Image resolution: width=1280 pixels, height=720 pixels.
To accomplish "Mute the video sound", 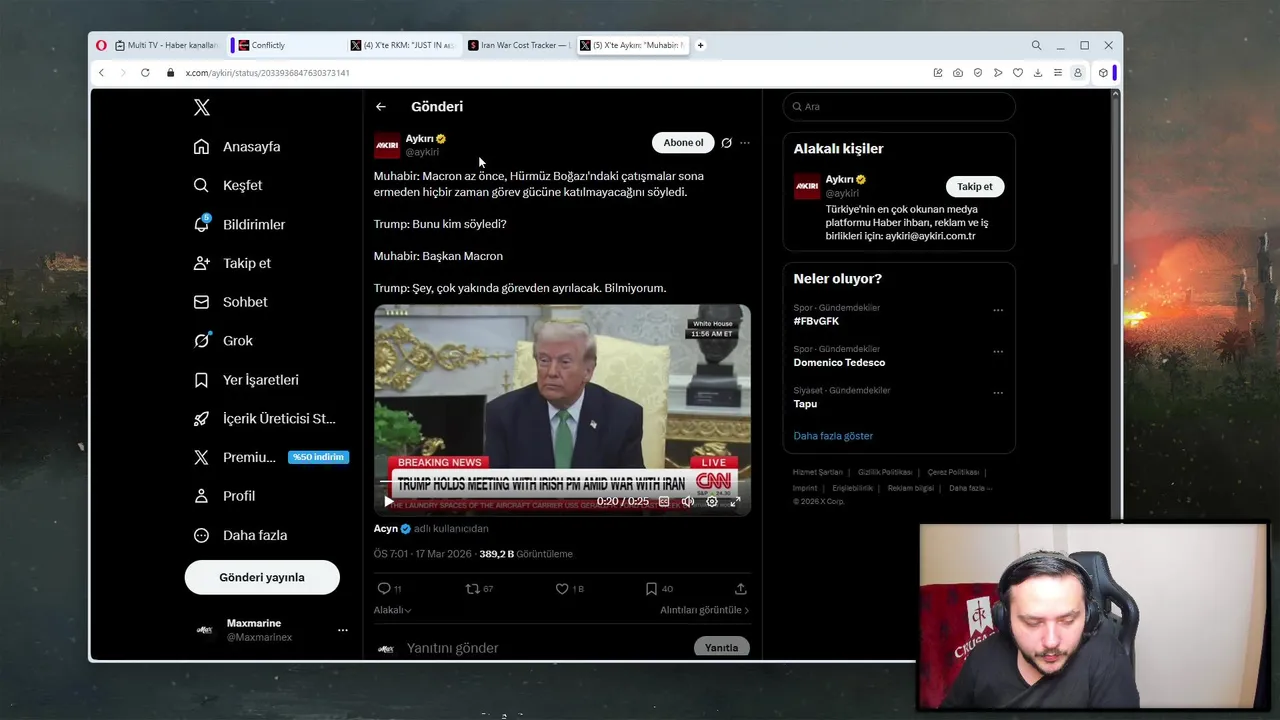I will [x=688, y=502].
